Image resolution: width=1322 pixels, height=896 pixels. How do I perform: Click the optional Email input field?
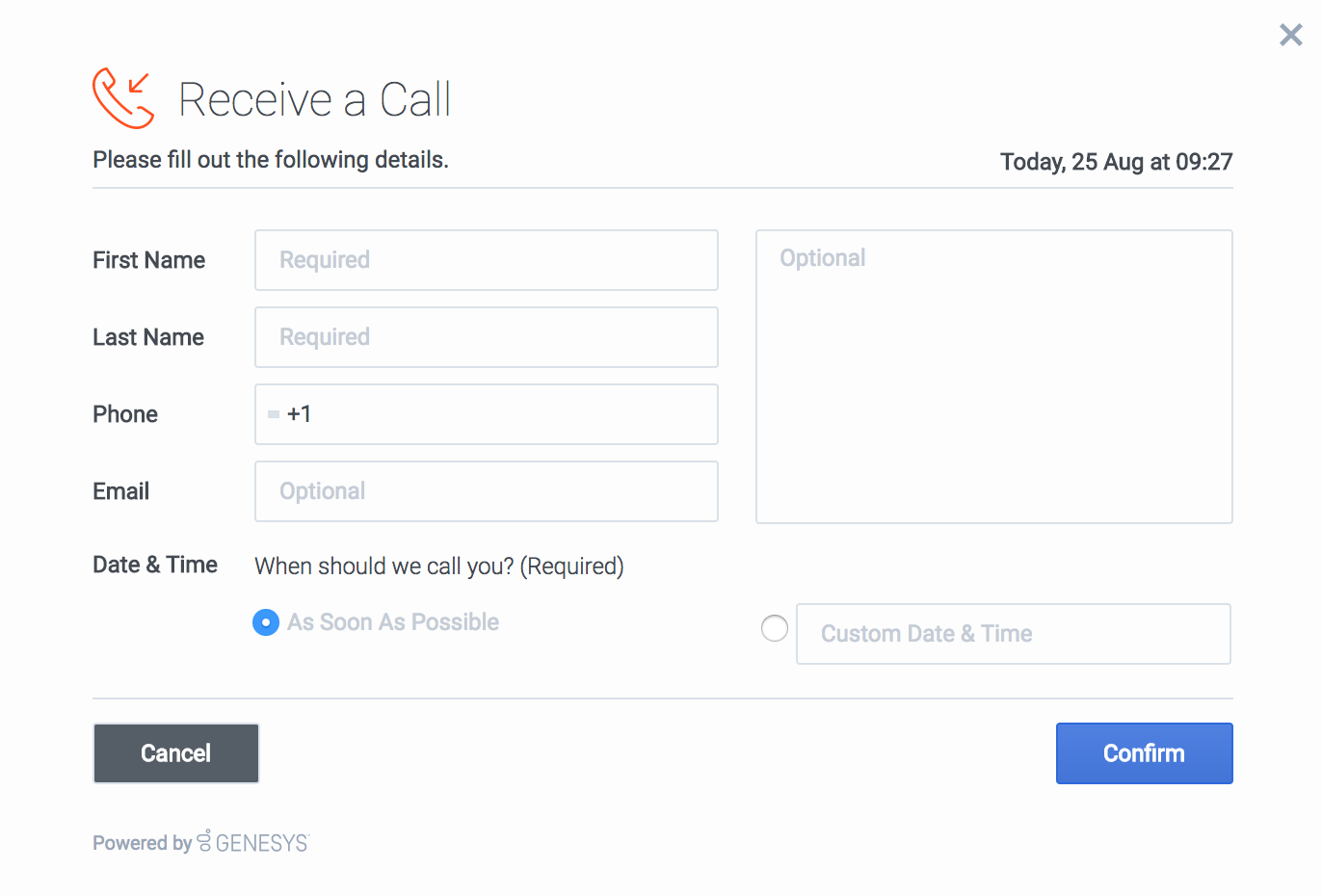[x=486, y=491]
